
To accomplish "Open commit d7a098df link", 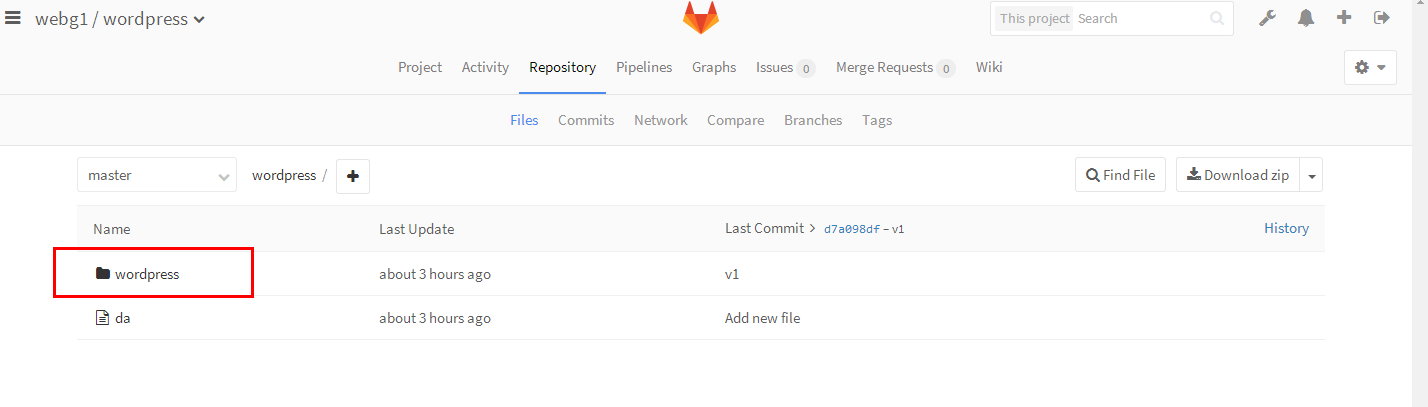I will 851,229.
